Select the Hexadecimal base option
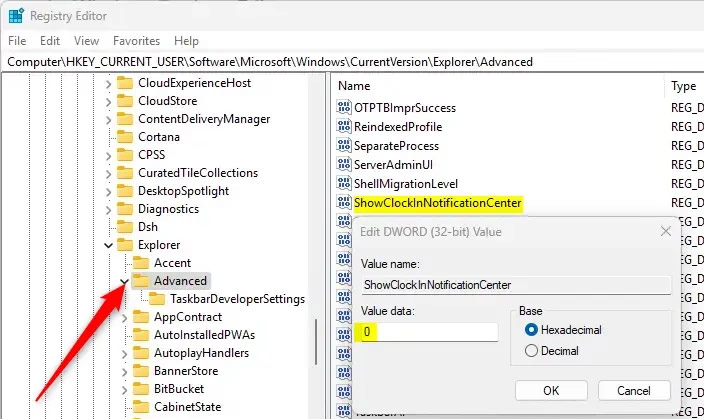 (563, 330)
